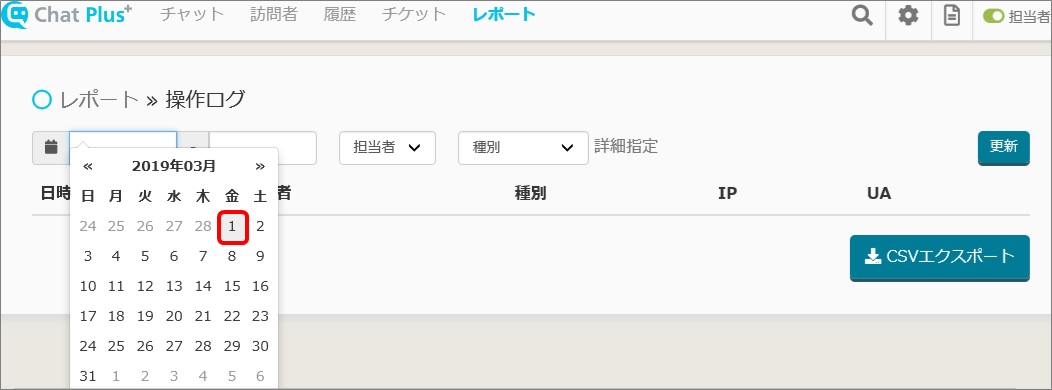Open the document page icon
Image resolution: width=1052 pixels, height=390 pixels.
click(x=951, y=15)
